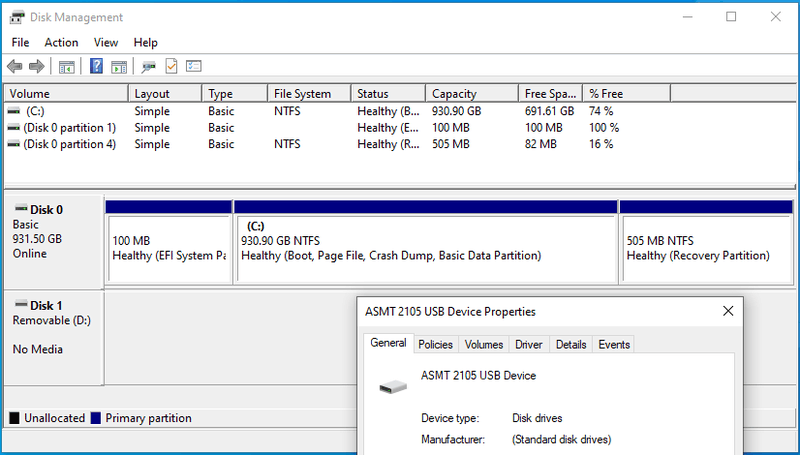Sort by the % Free column header
This screenshot has height=455, width=800.
(x=627, y=94)
